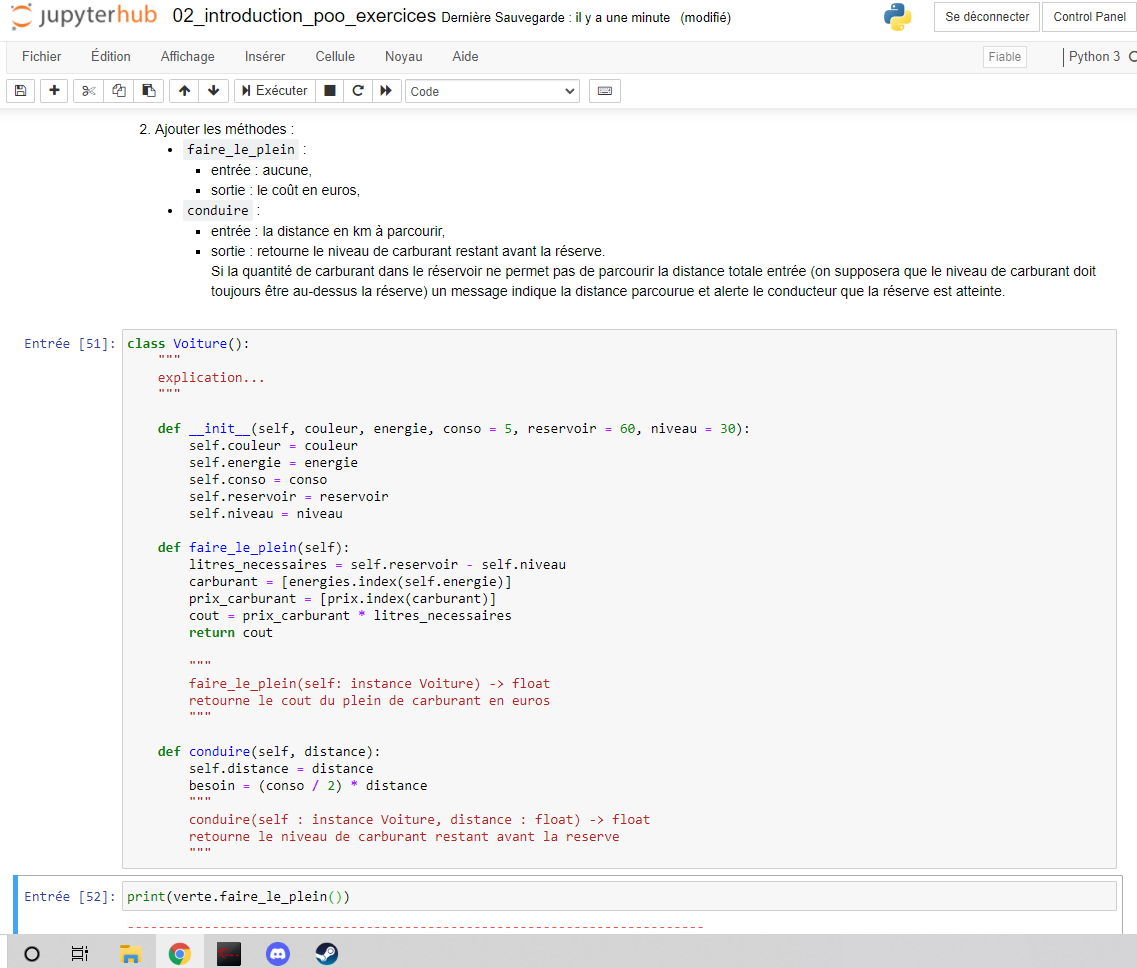Viewport: 1137px width, 968px height.
Task: Open the Fichier menu
Action: pos(41,57)
